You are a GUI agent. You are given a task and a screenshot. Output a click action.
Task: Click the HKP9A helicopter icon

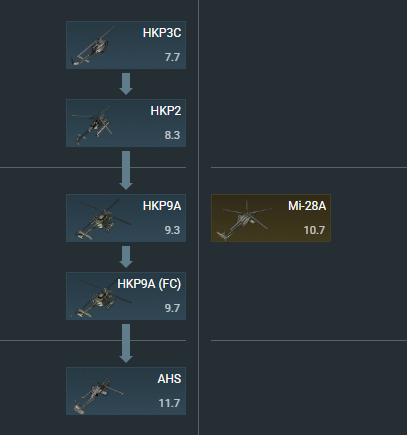(x=101, y=219)
